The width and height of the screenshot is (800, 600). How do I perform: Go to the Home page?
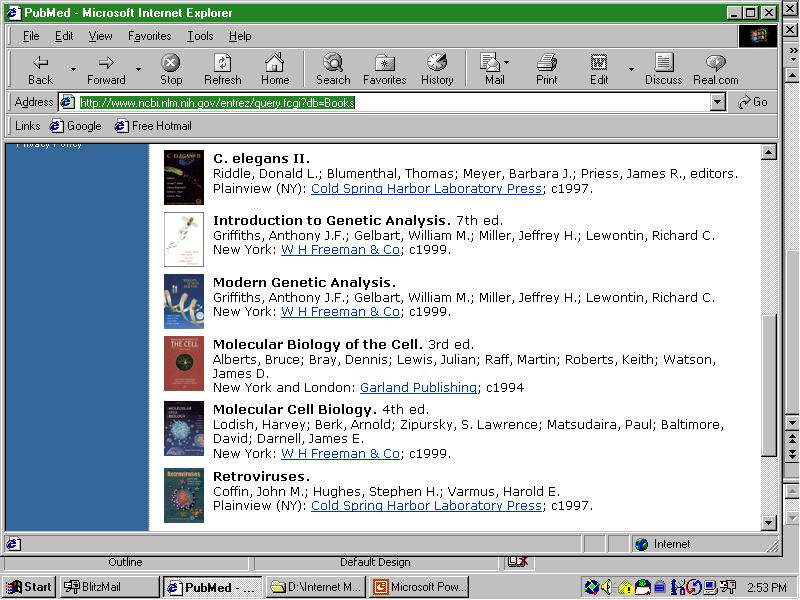point(274,69)
